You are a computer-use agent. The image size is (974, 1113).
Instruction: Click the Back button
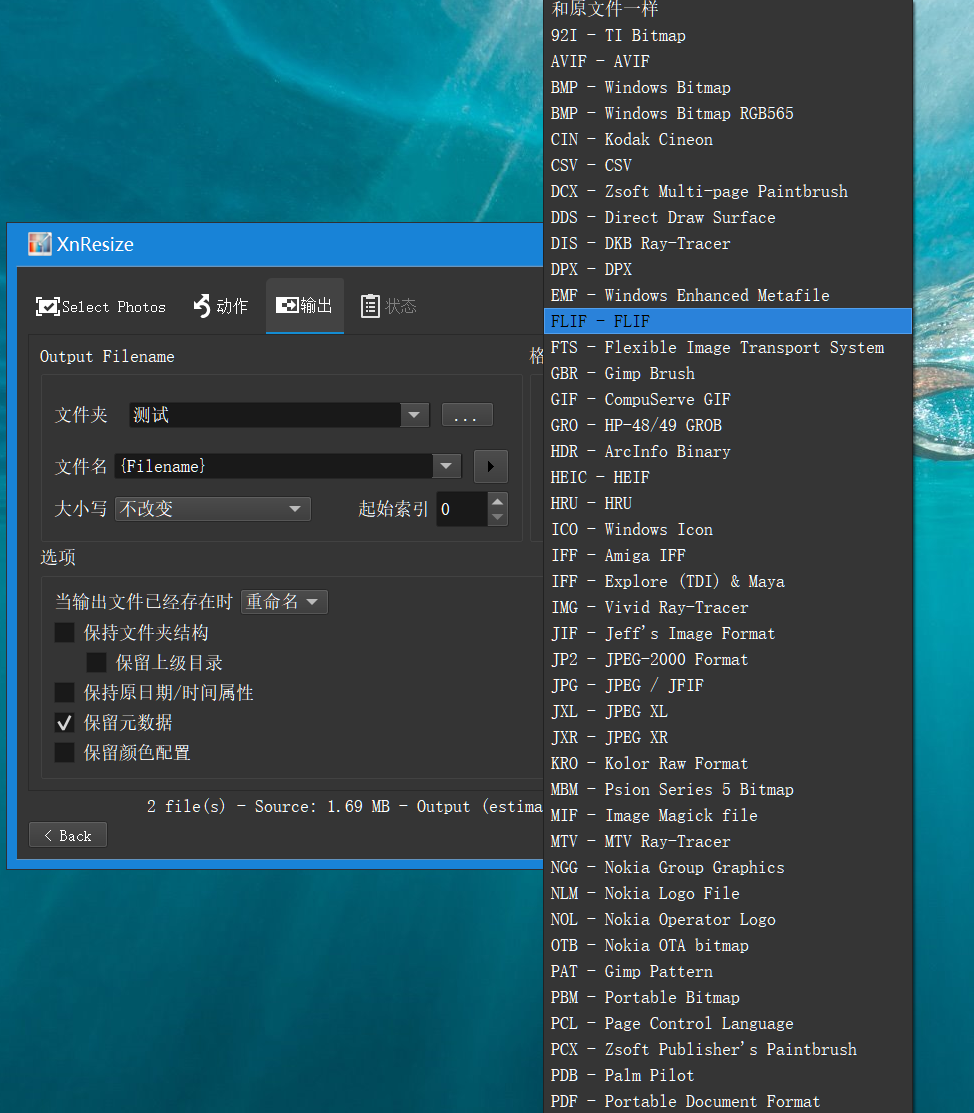click(x=68, y=835)
